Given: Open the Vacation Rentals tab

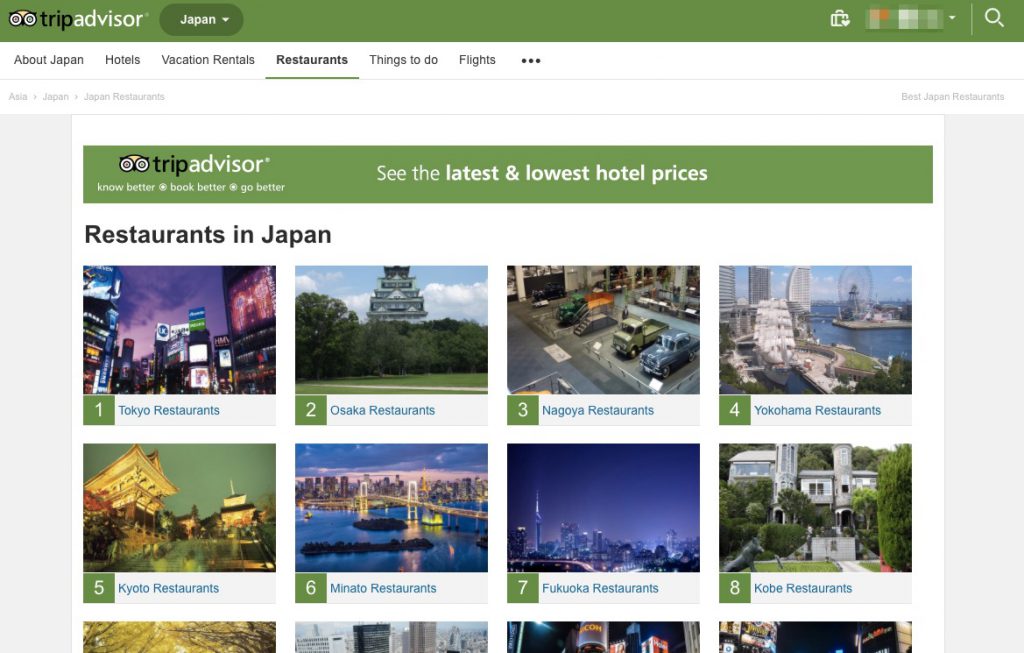Looking at the screenshot, I should (208, 60).
